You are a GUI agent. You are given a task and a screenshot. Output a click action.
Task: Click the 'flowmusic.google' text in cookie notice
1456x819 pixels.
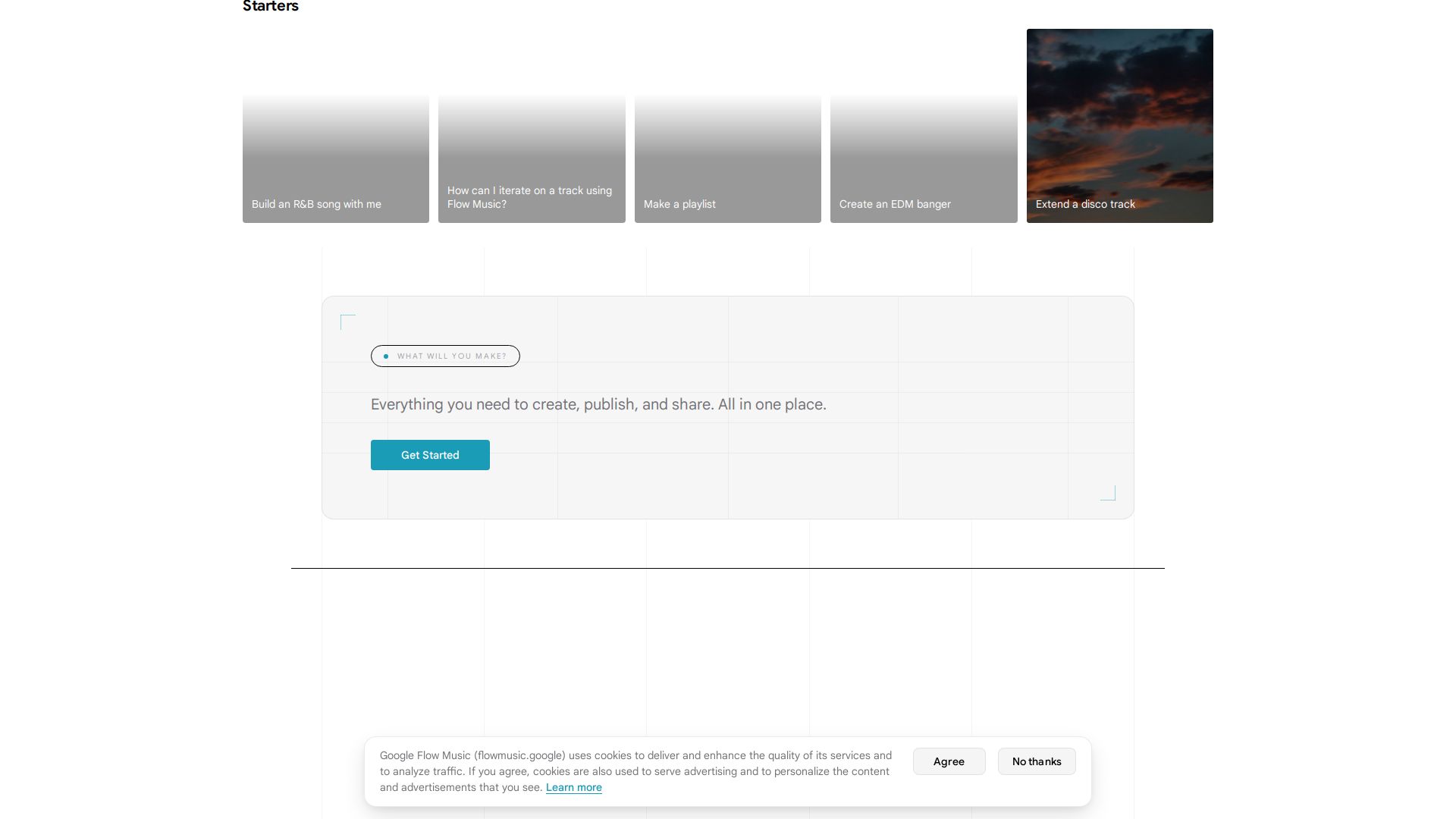click(520, 755)
